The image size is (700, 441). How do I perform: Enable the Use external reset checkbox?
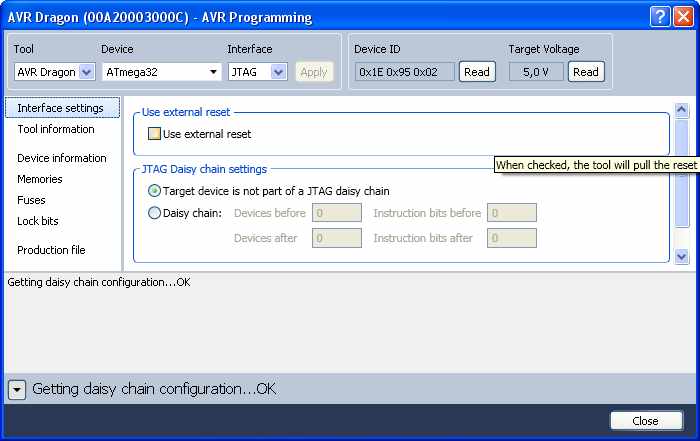point(154,134)
